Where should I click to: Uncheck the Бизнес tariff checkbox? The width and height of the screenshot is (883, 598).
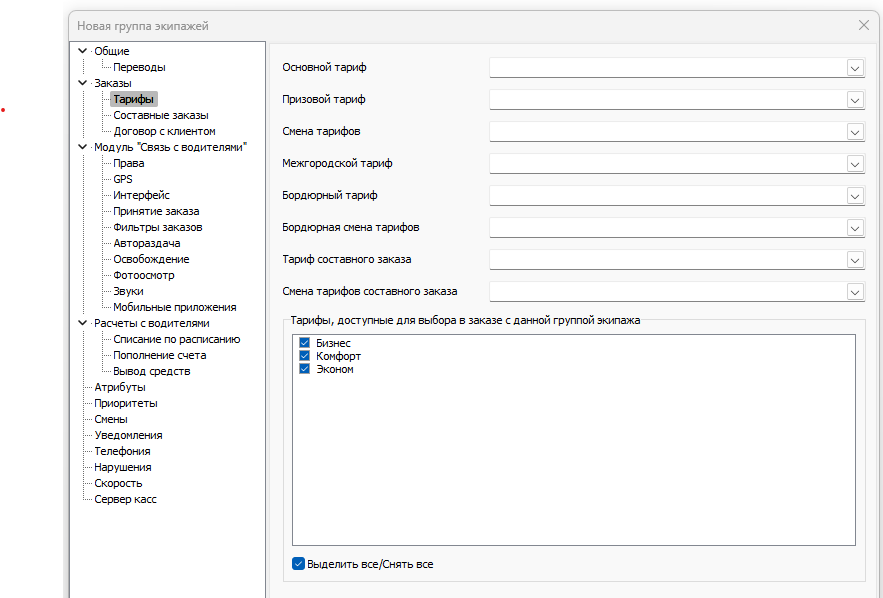[305, 343]
